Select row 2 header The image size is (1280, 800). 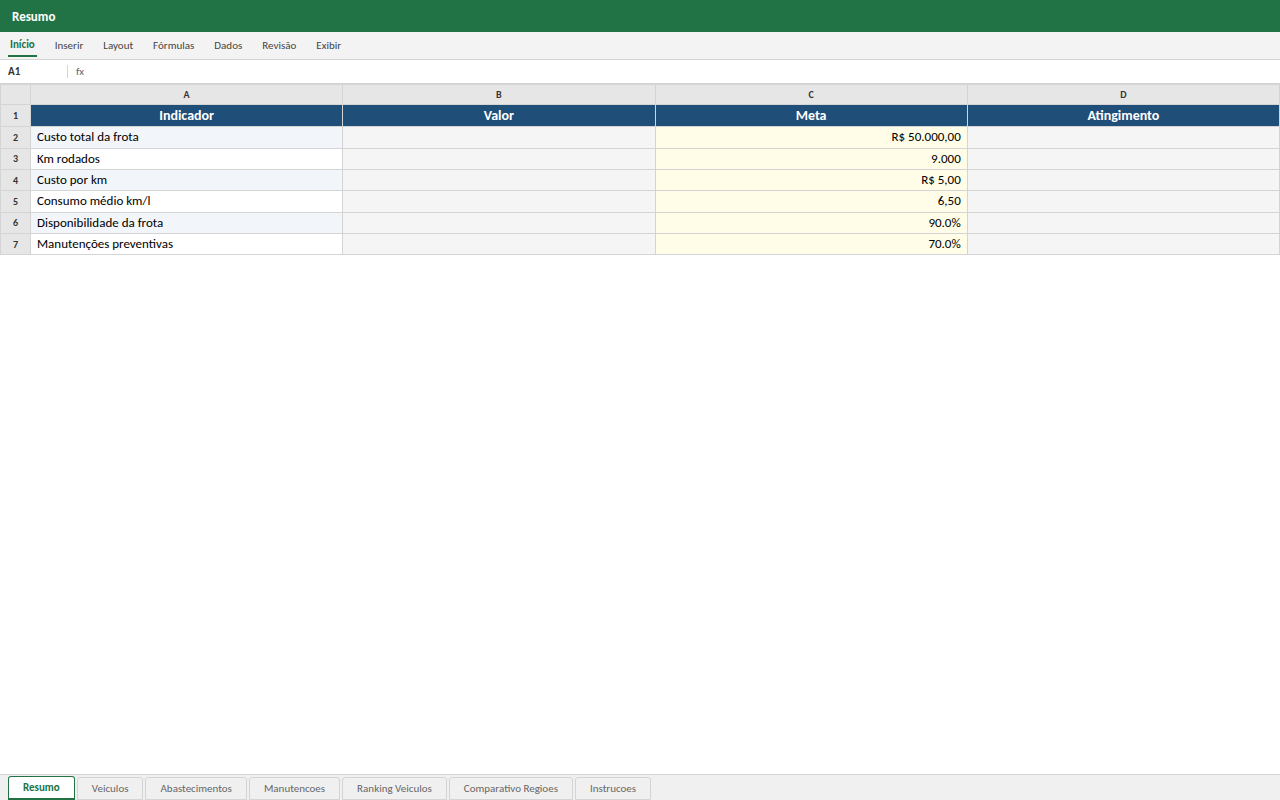point(15,137)
